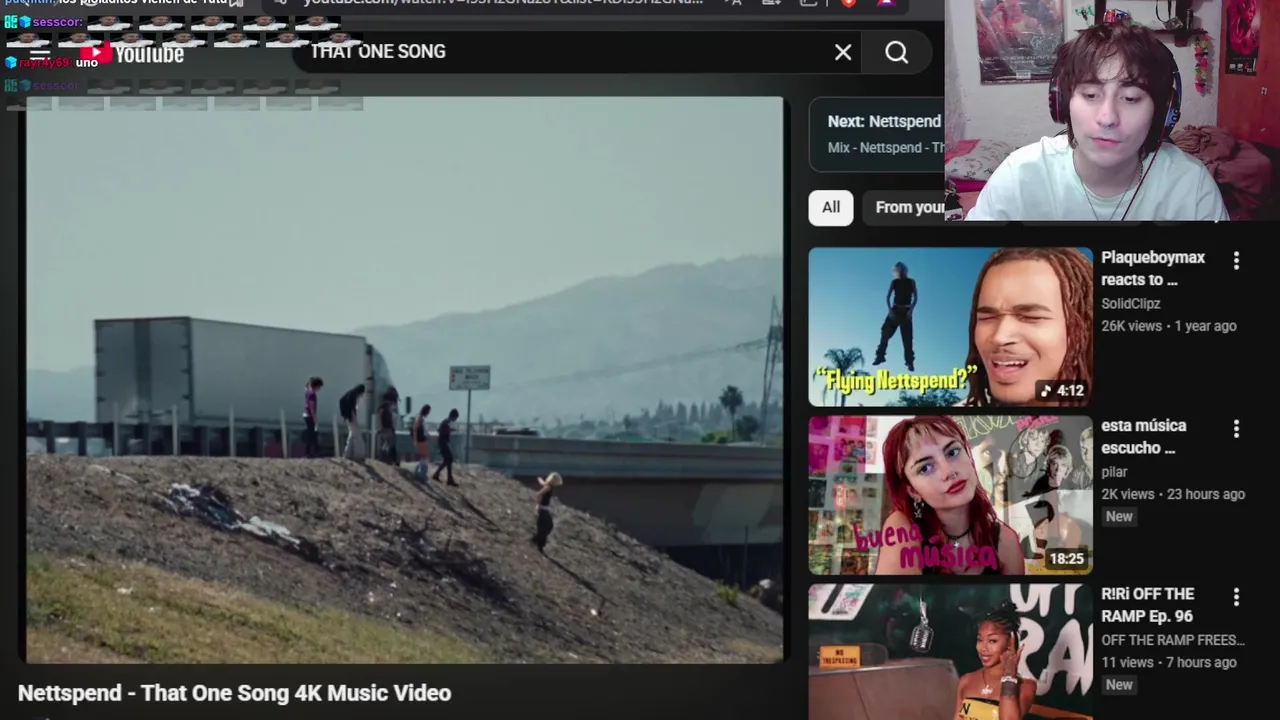Click the Nettspend - That One Song video title
The height and width of the screenshot is (720, 1280).
tap(234, 692)
